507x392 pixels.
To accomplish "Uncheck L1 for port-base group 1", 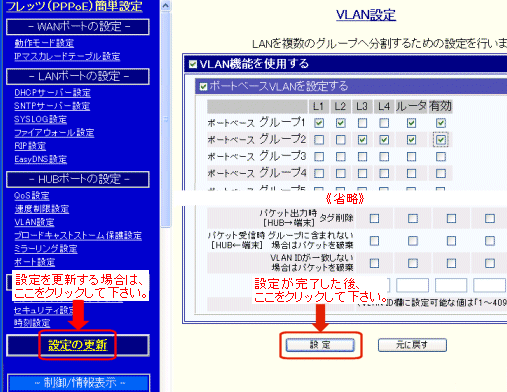I will pyautogui.click(x=319, y=123).
